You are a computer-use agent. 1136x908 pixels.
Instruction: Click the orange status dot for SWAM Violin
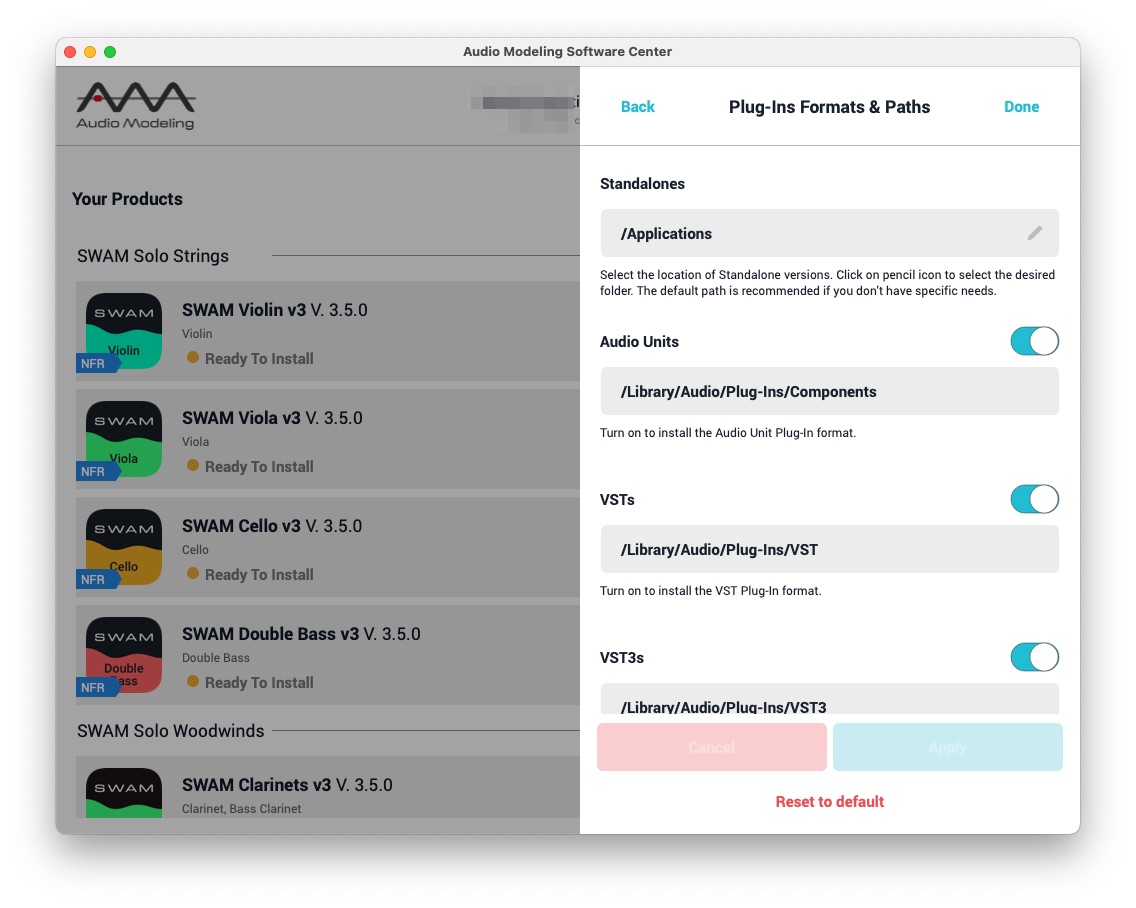coord(193,357)
